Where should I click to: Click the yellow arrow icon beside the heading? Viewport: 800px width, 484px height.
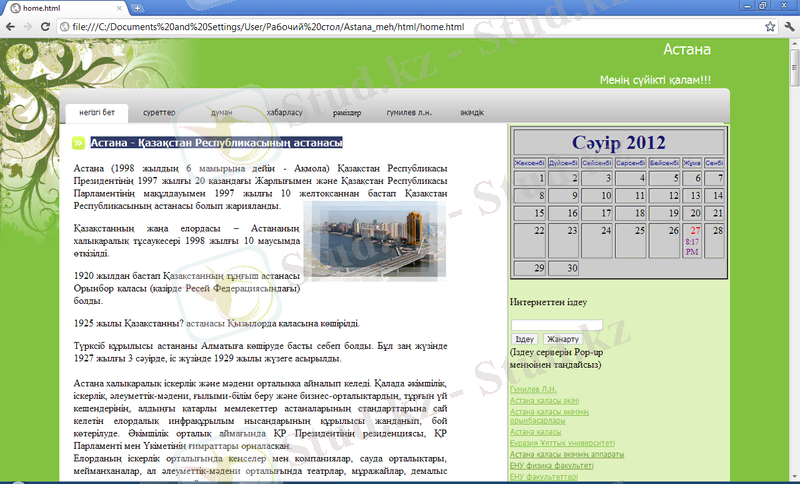(x=78, y=143)
